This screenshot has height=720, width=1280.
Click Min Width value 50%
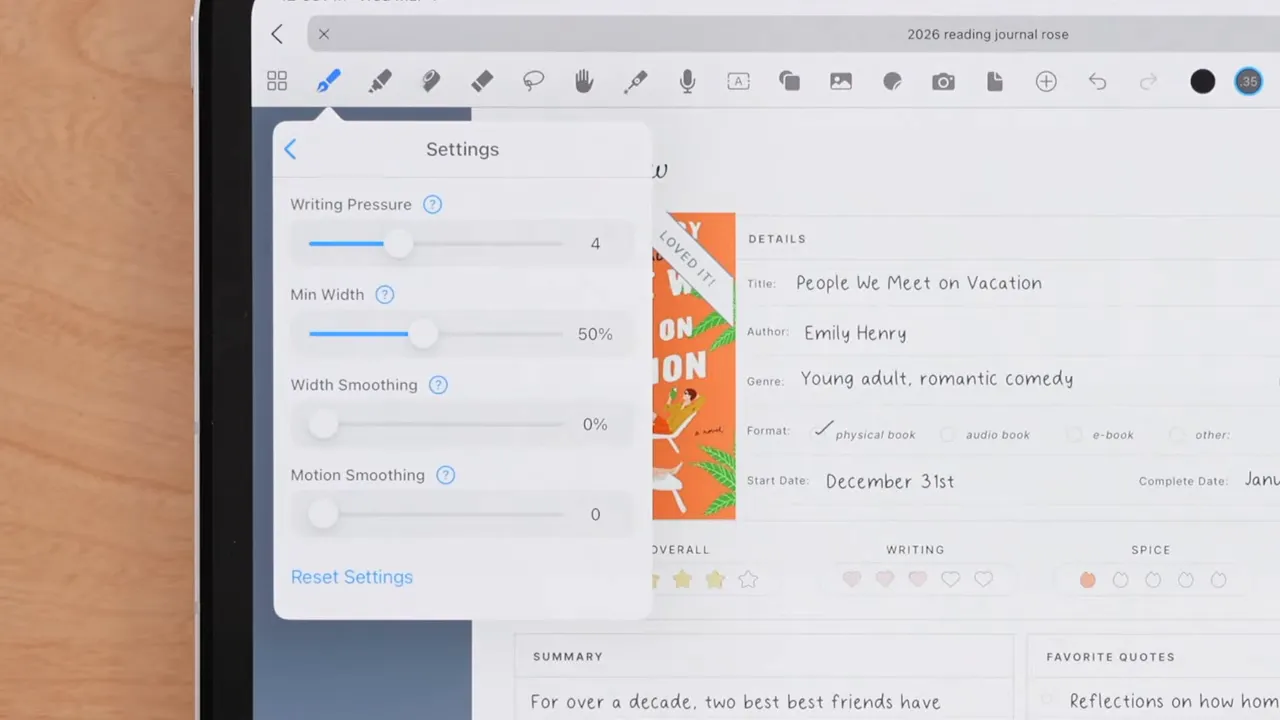[595, 334]
